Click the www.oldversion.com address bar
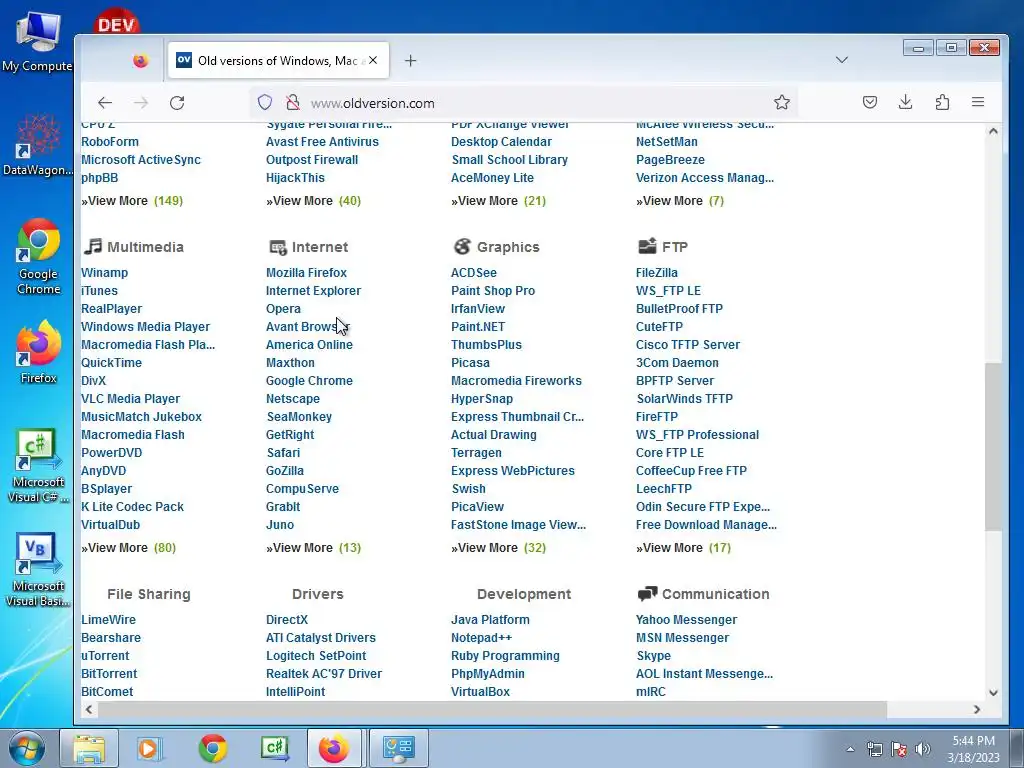This screenshot has height=768, width=1024. (x=522, y=103)
